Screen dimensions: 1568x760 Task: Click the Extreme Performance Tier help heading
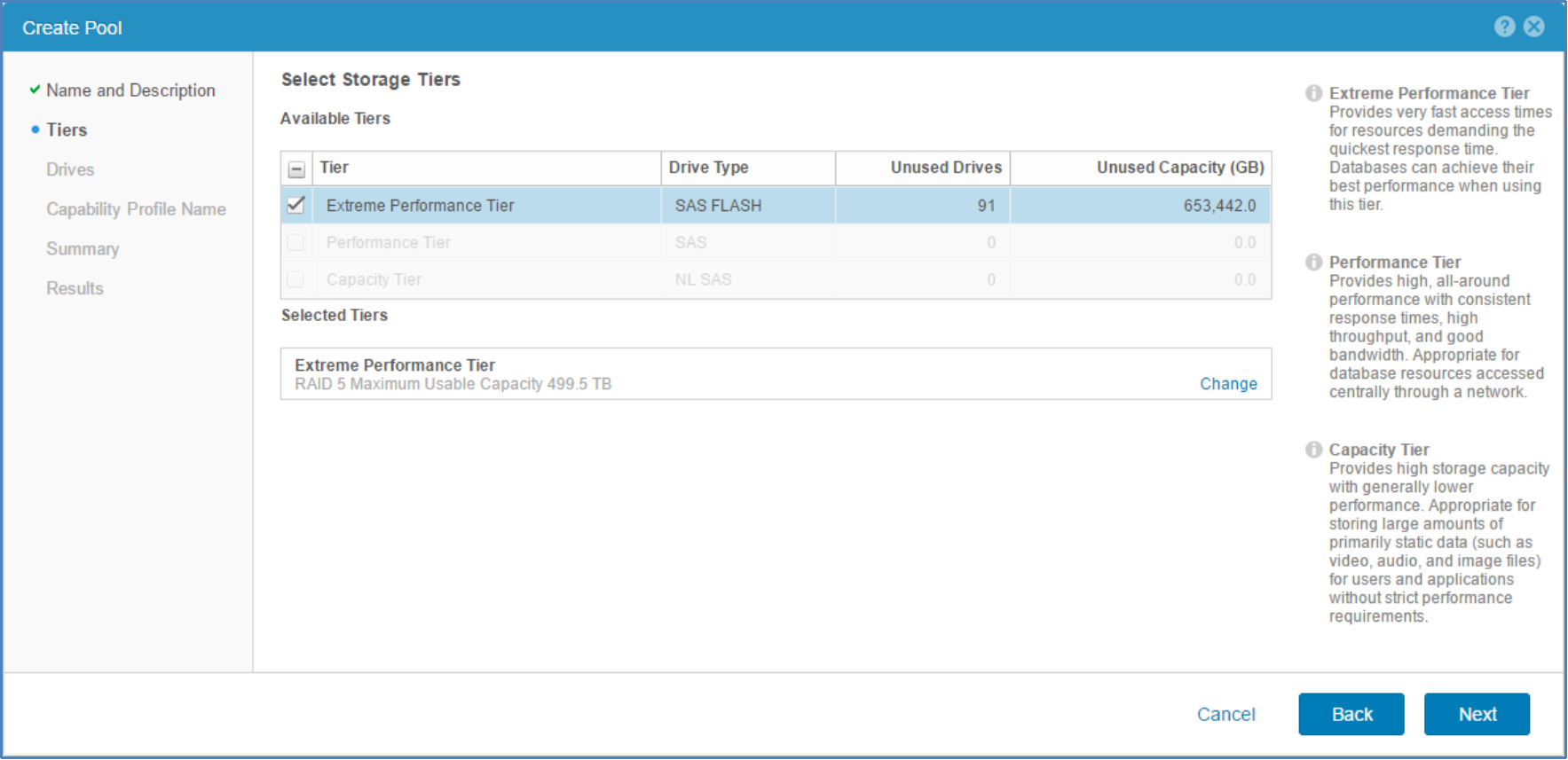[x=1429, y=93]
